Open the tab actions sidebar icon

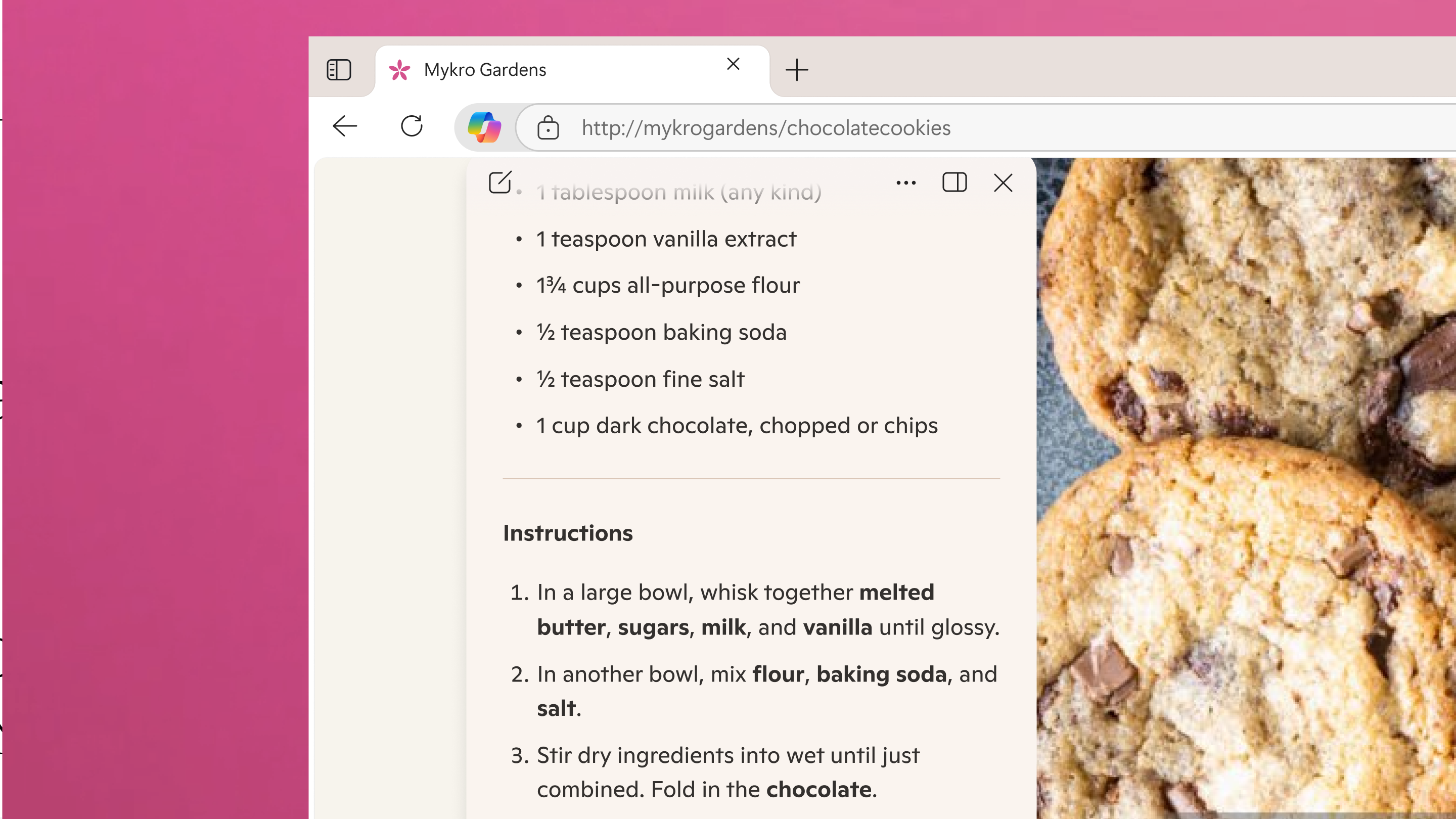tap(339, 70)
